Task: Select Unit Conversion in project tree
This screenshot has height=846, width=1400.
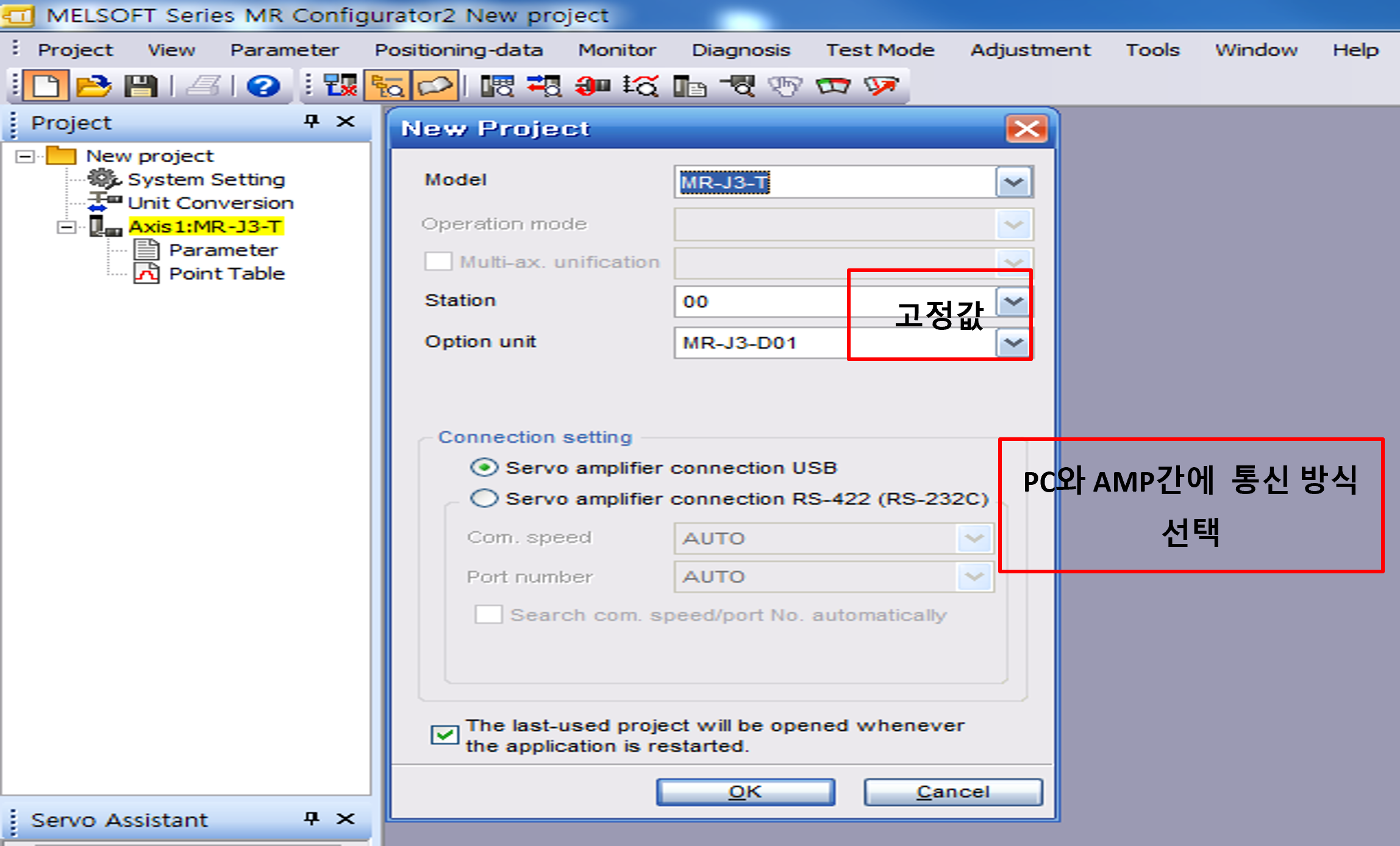Action: (x=210, y=203)
